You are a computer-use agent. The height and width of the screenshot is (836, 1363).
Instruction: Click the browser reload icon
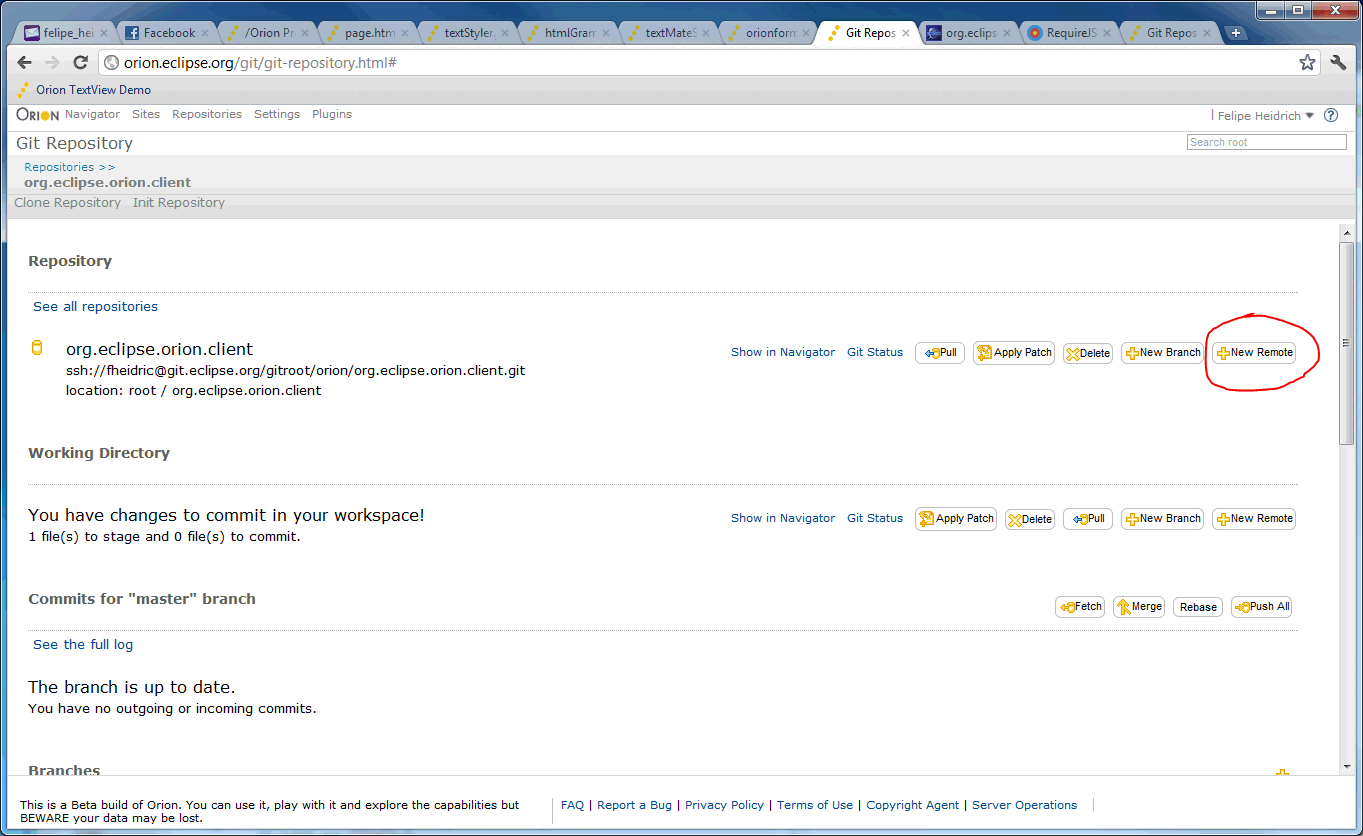(x=81, y=62)
